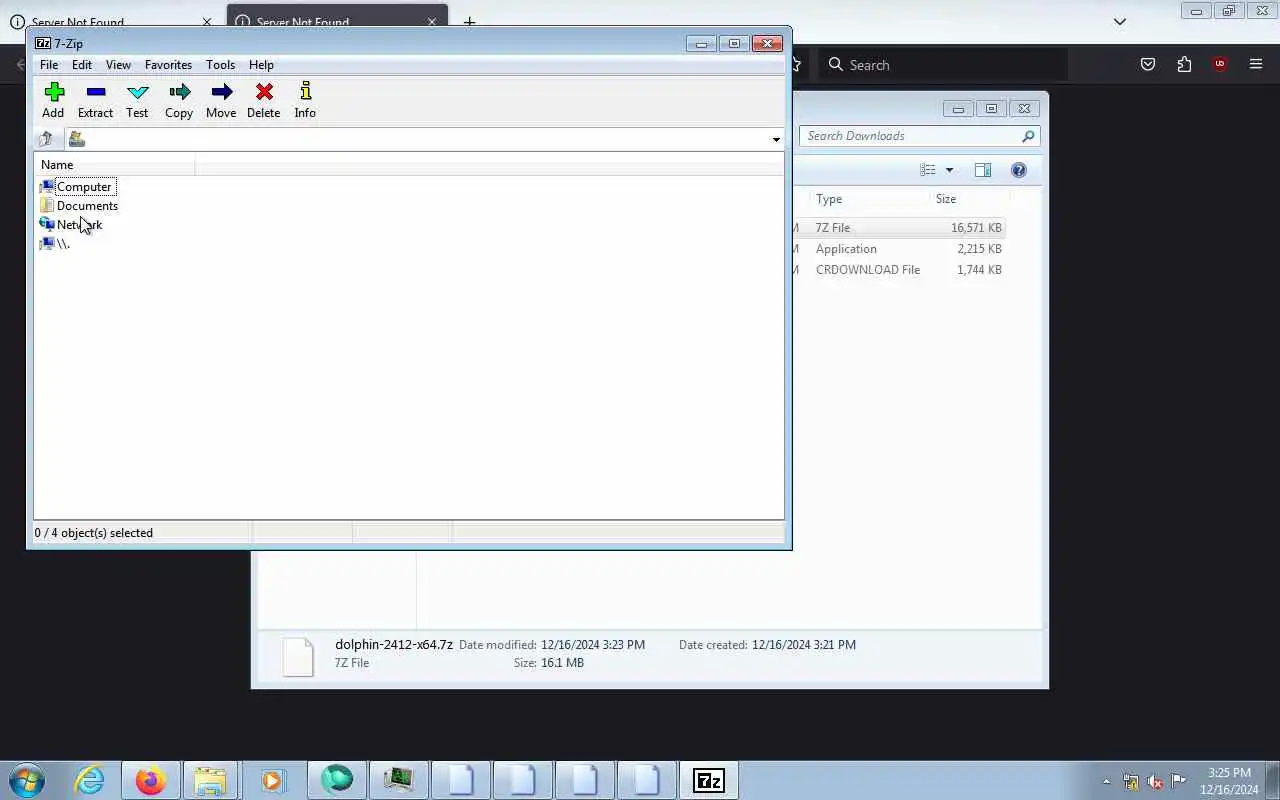Screen dimensions: 1280x800
Task: Click the network tray icon
Action: tap(1131, 782)
